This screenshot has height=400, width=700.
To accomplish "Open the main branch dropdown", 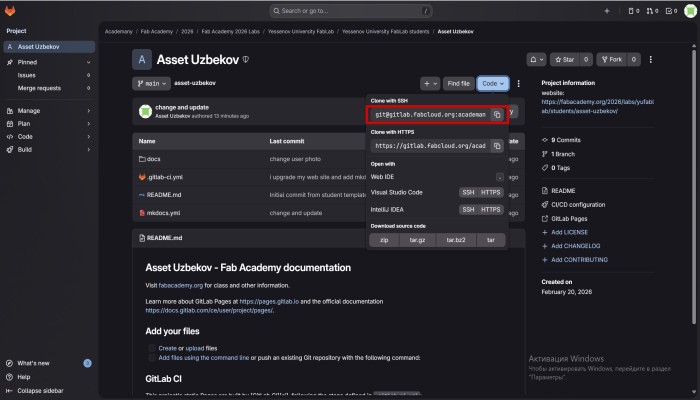I will [151, 83].
